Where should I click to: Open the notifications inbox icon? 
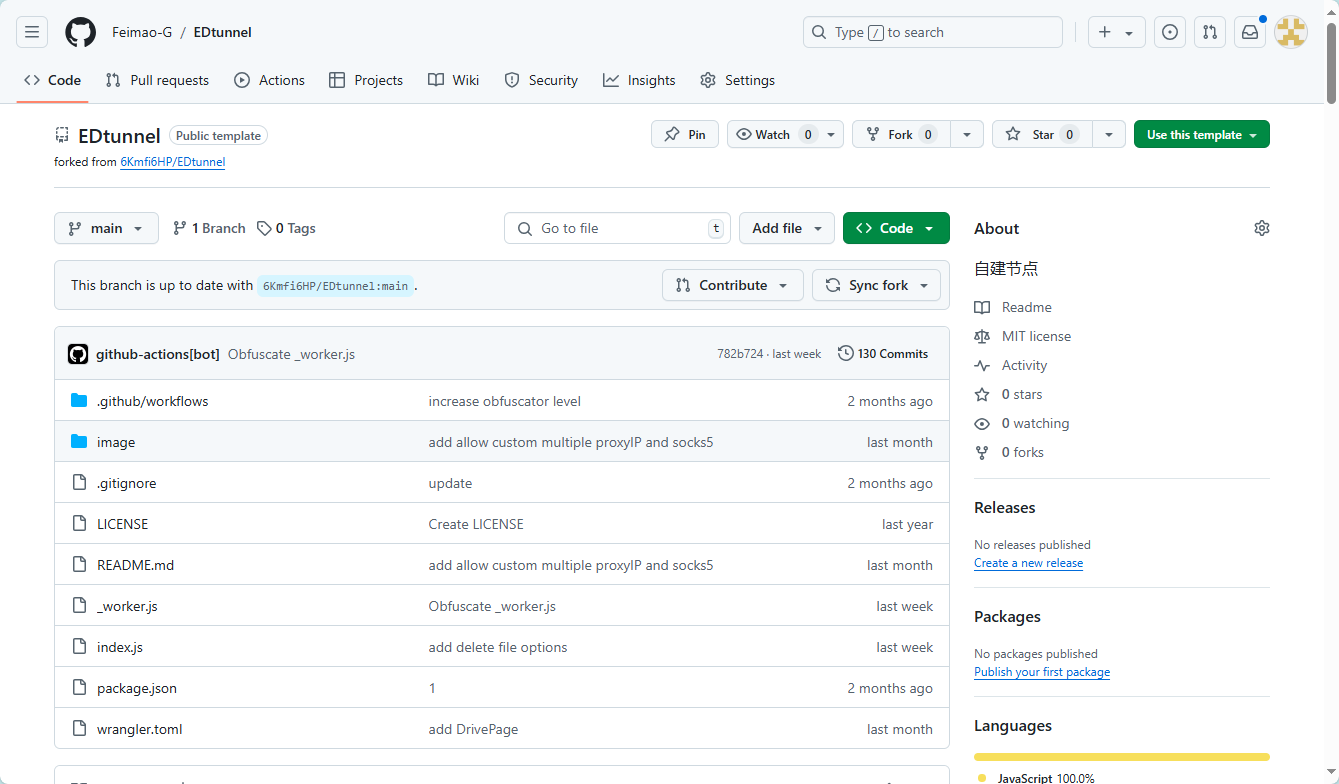[x=1250, y=32]
